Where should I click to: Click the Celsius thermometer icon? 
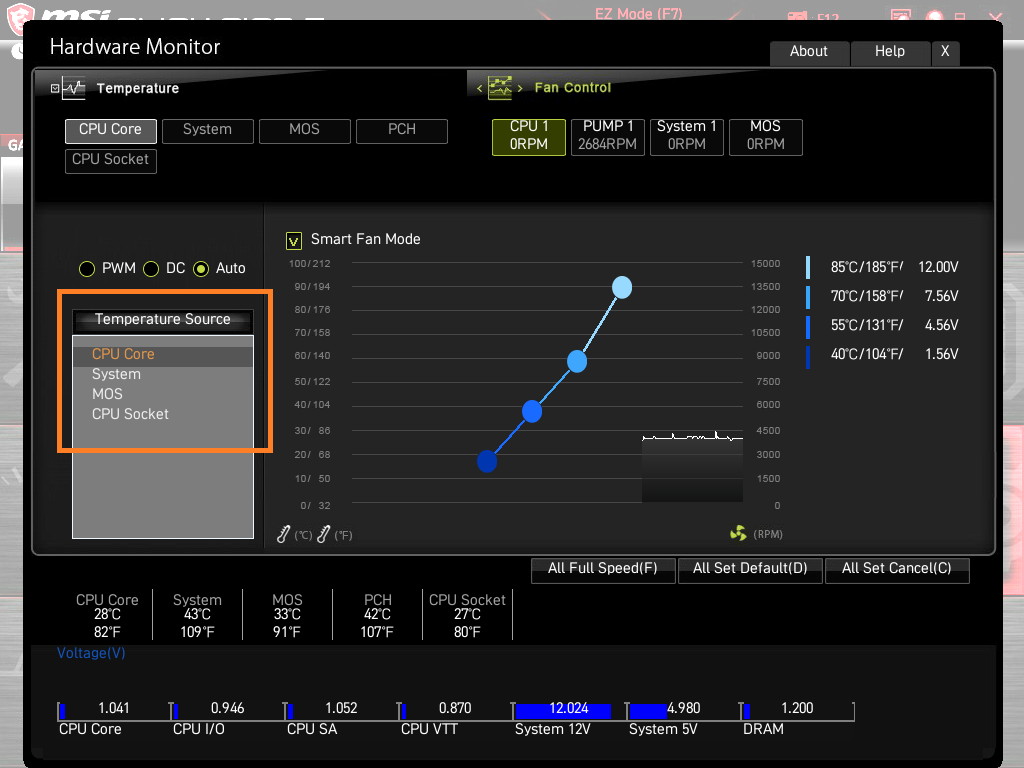click(284, 535)
